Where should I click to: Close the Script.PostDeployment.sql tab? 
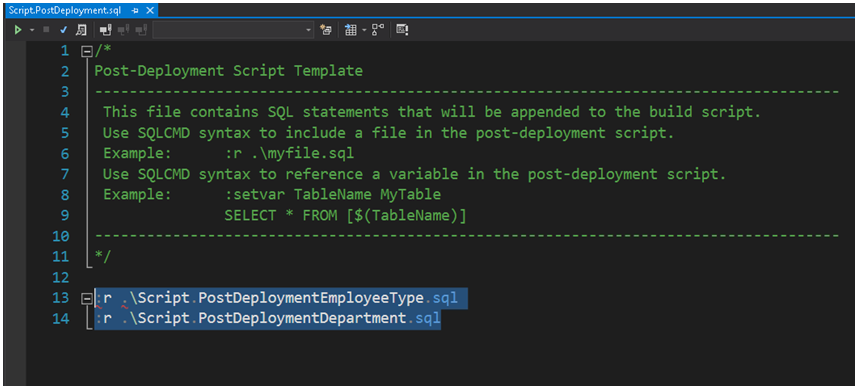coord(150,11)
